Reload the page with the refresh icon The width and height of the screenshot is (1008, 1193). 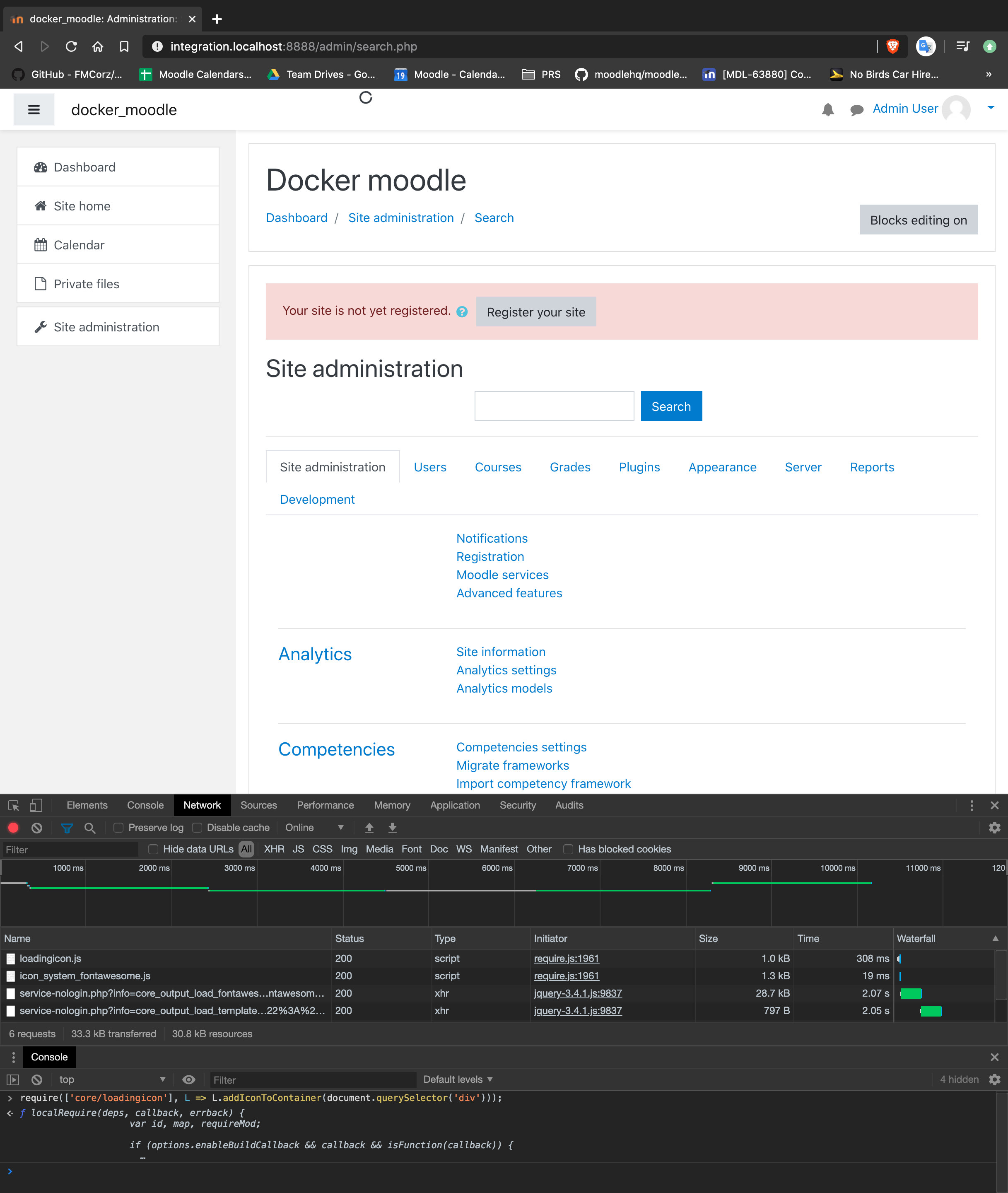click(x=71, y=46)
